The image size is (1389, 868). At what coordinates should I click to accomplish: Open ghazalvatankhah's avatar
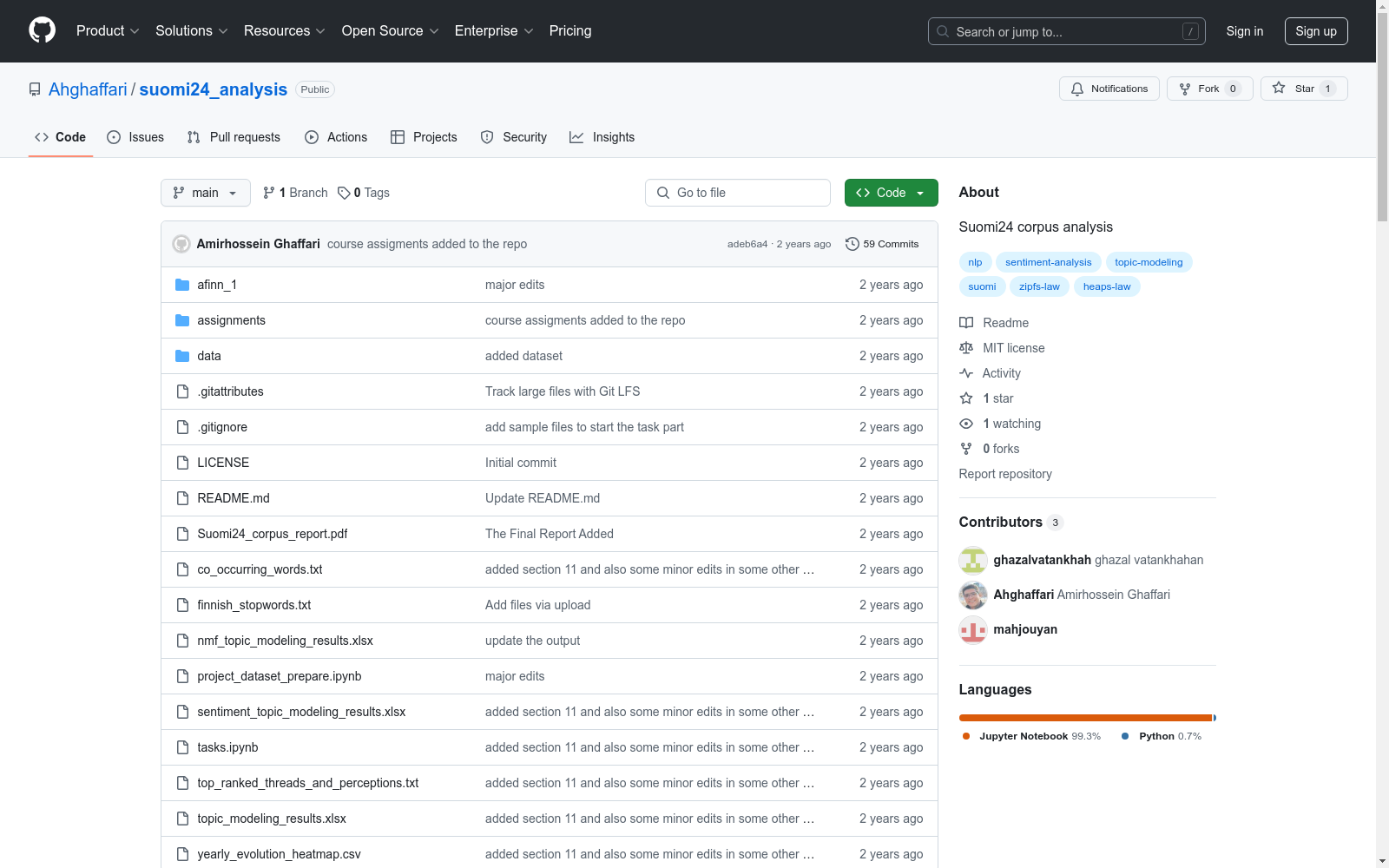pos(973,560)
